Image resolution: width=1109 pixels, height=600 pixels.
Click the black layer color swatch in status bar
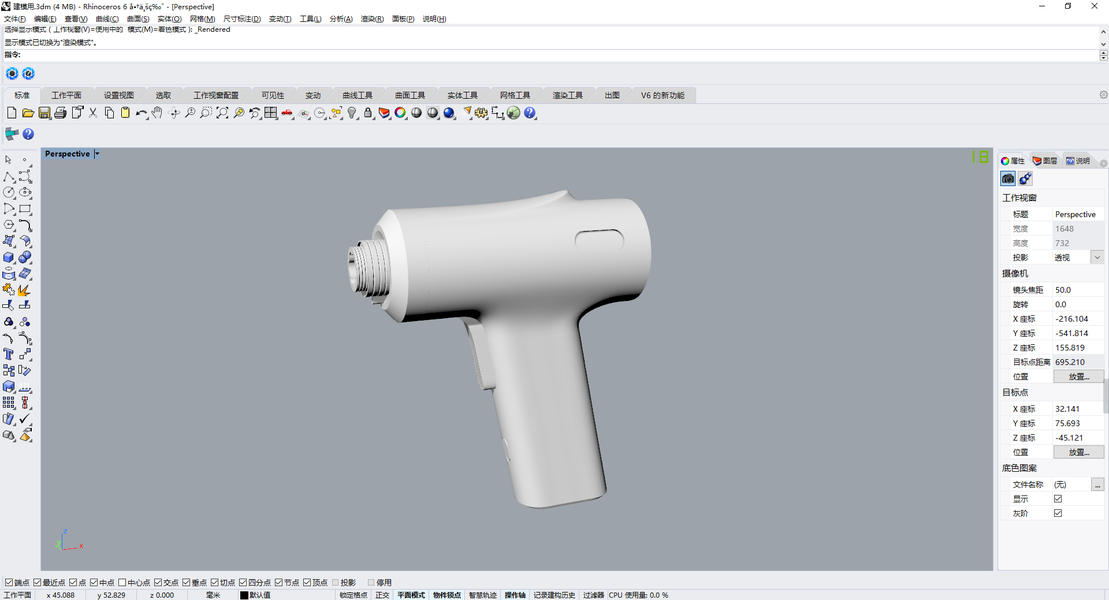[244, 595]
